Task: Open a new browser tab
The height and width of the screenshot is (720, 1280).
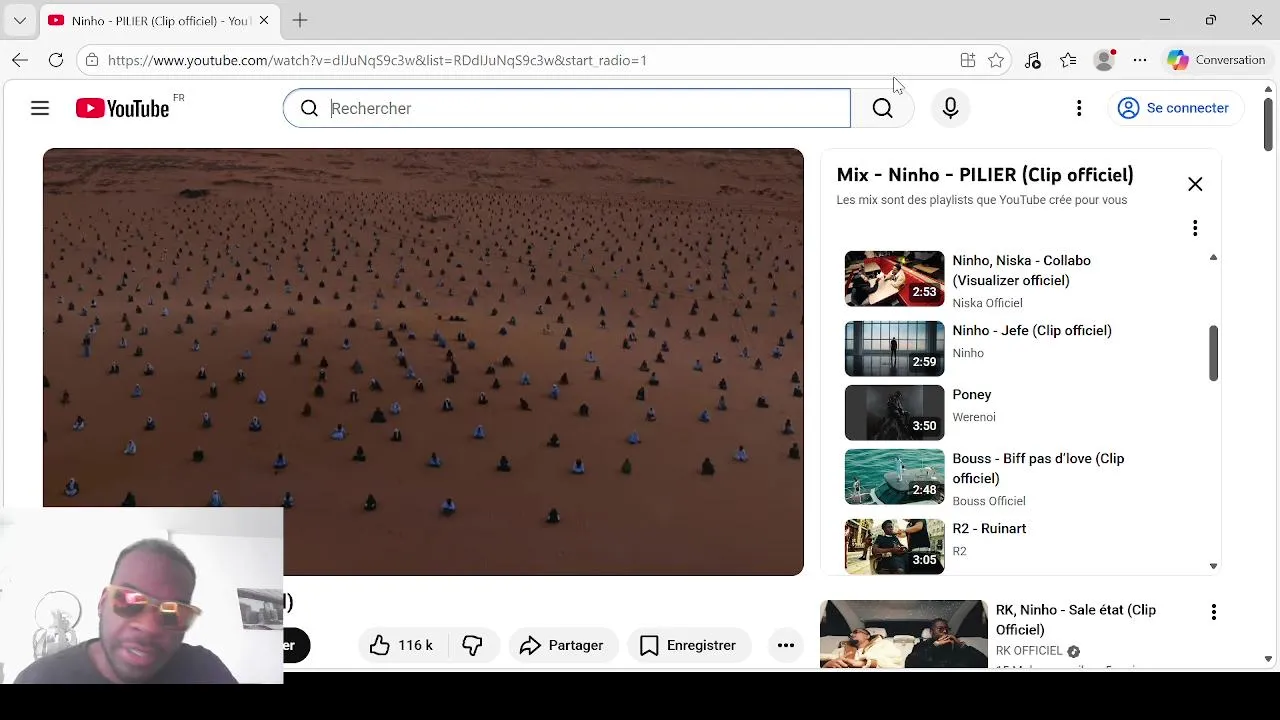Action: [300, 20]
